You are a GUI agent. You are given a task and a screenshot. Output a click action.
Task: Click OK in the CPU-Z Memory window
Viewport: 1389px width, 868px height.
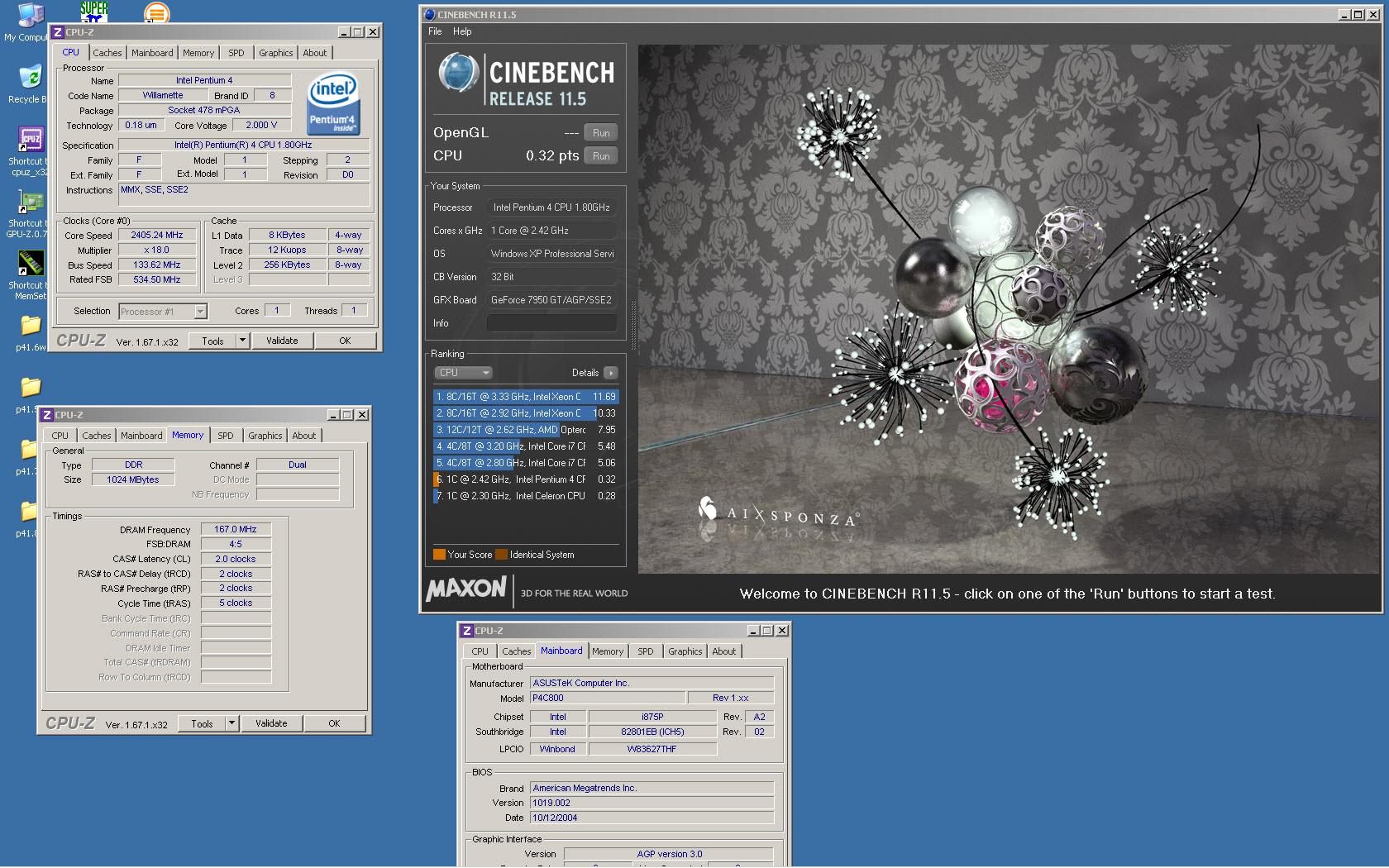334,723
